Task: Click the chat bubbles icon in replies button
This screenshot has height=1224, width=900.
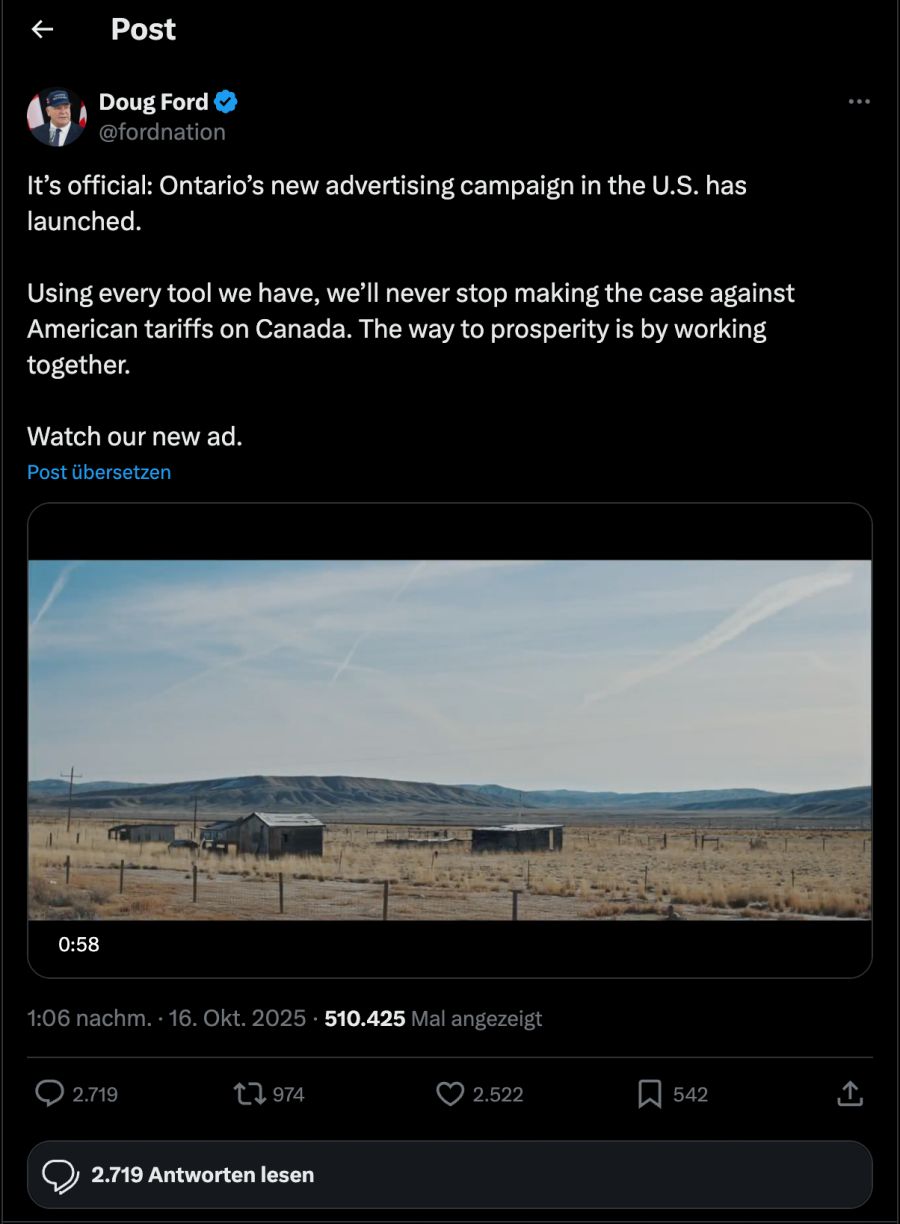Action: tap(61, 1175)
